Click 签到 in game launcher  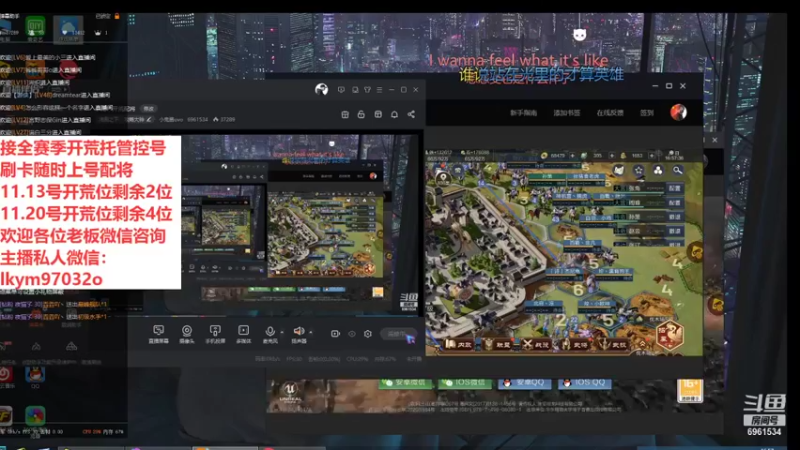(x=647, y=113)
